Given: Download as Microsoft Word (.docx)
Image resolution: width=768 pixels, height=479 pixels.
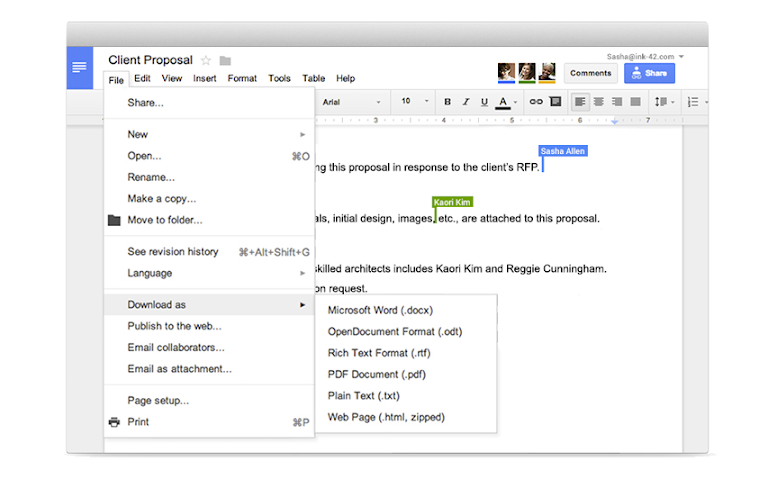Looking at the screenshot, I should point(406,311).
